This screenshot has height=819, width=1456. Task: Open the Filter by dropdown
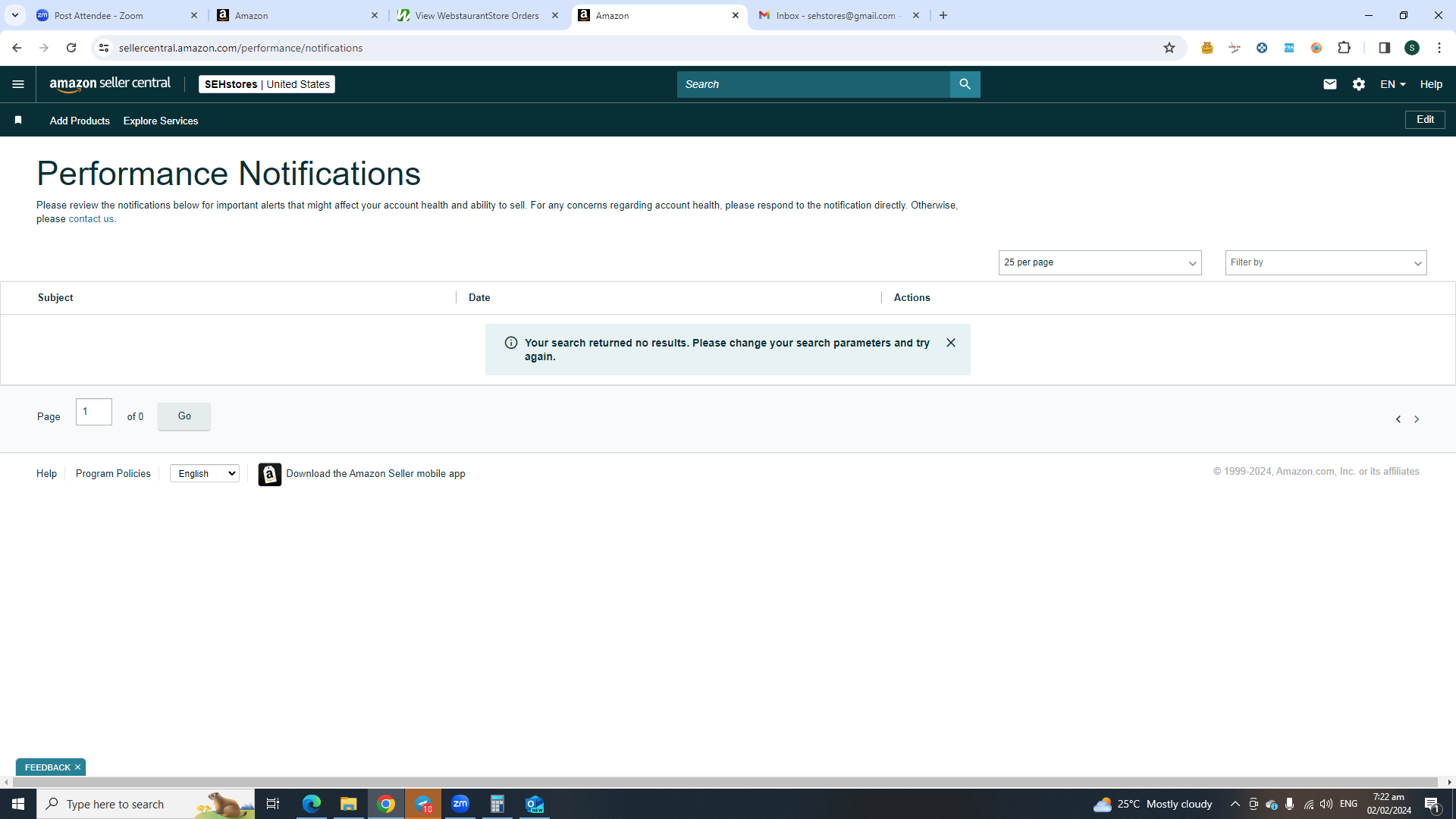point(1326,262)
